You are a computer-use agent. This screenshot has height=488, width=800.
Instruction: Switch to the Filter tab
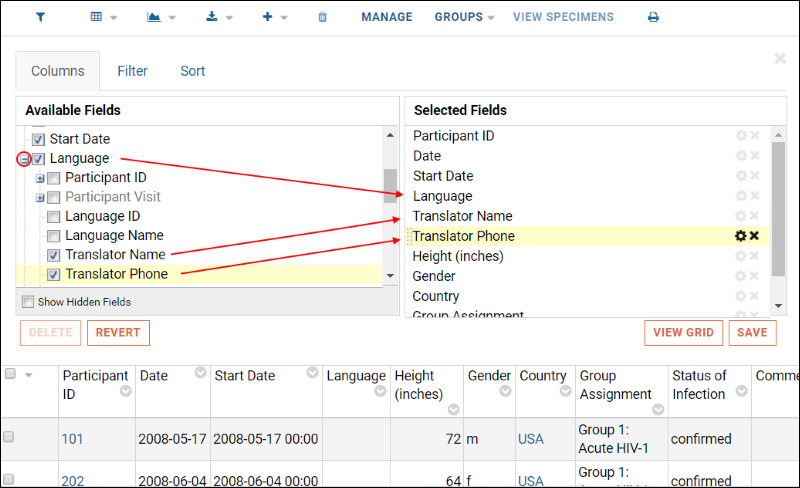(x=132, y=71)
